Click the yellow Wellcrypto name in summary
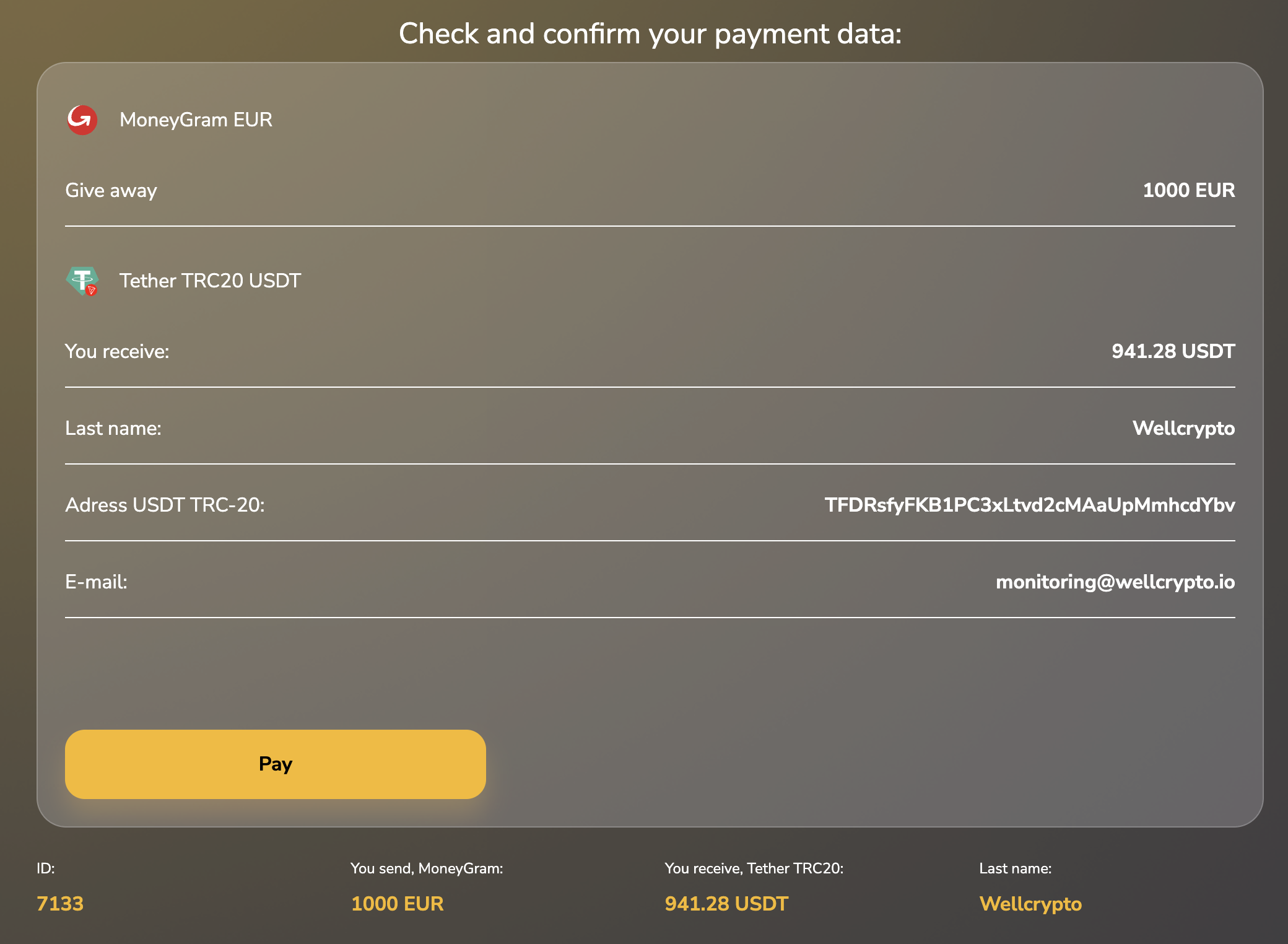Screen dimensions: 1288x944 (x=1030, y=904)
